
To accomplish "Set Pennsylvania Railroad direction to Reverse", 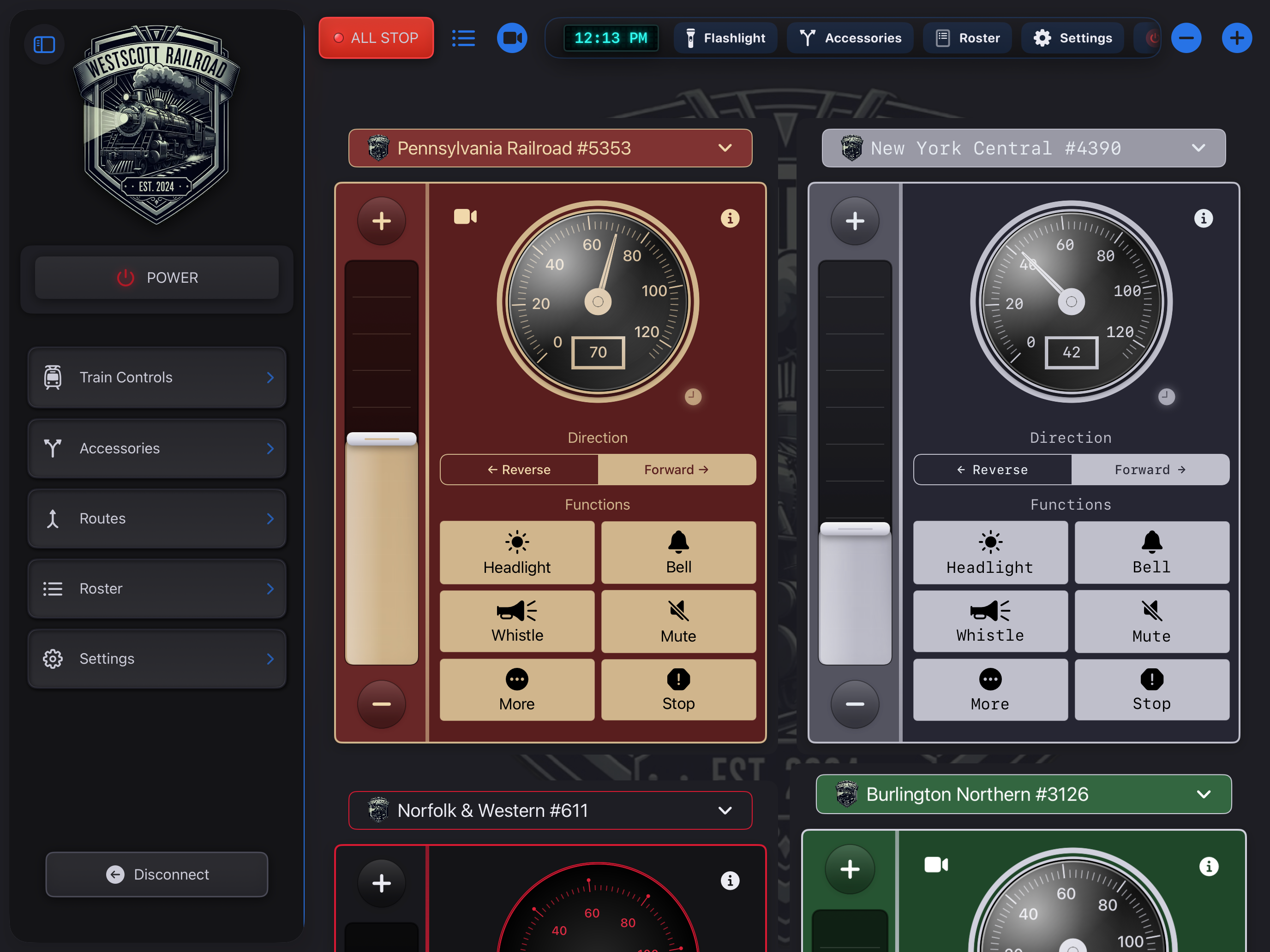I will [x=519, y=470].
